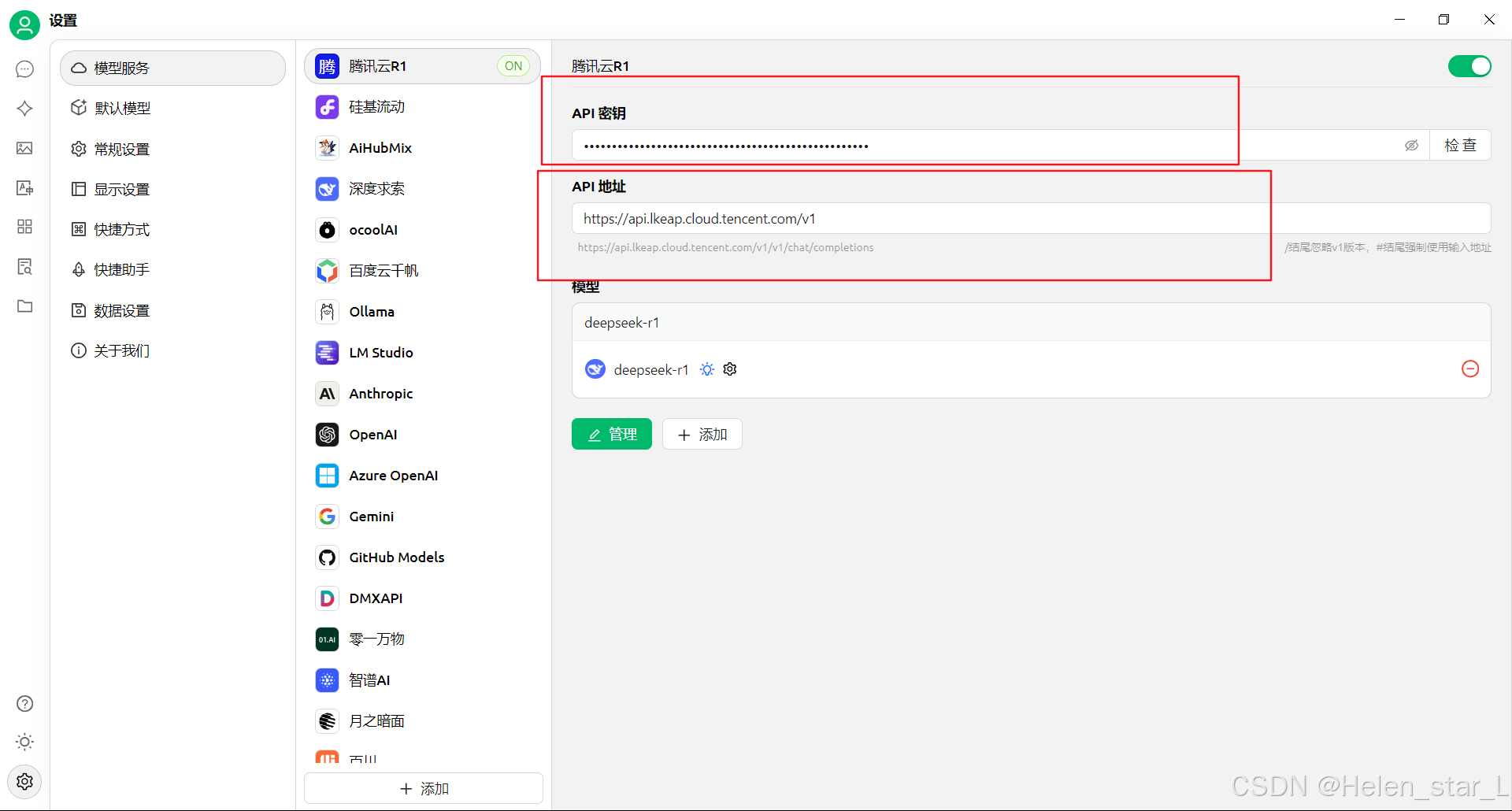Open the files folder icon in sidebar

(x=24, y=306)
